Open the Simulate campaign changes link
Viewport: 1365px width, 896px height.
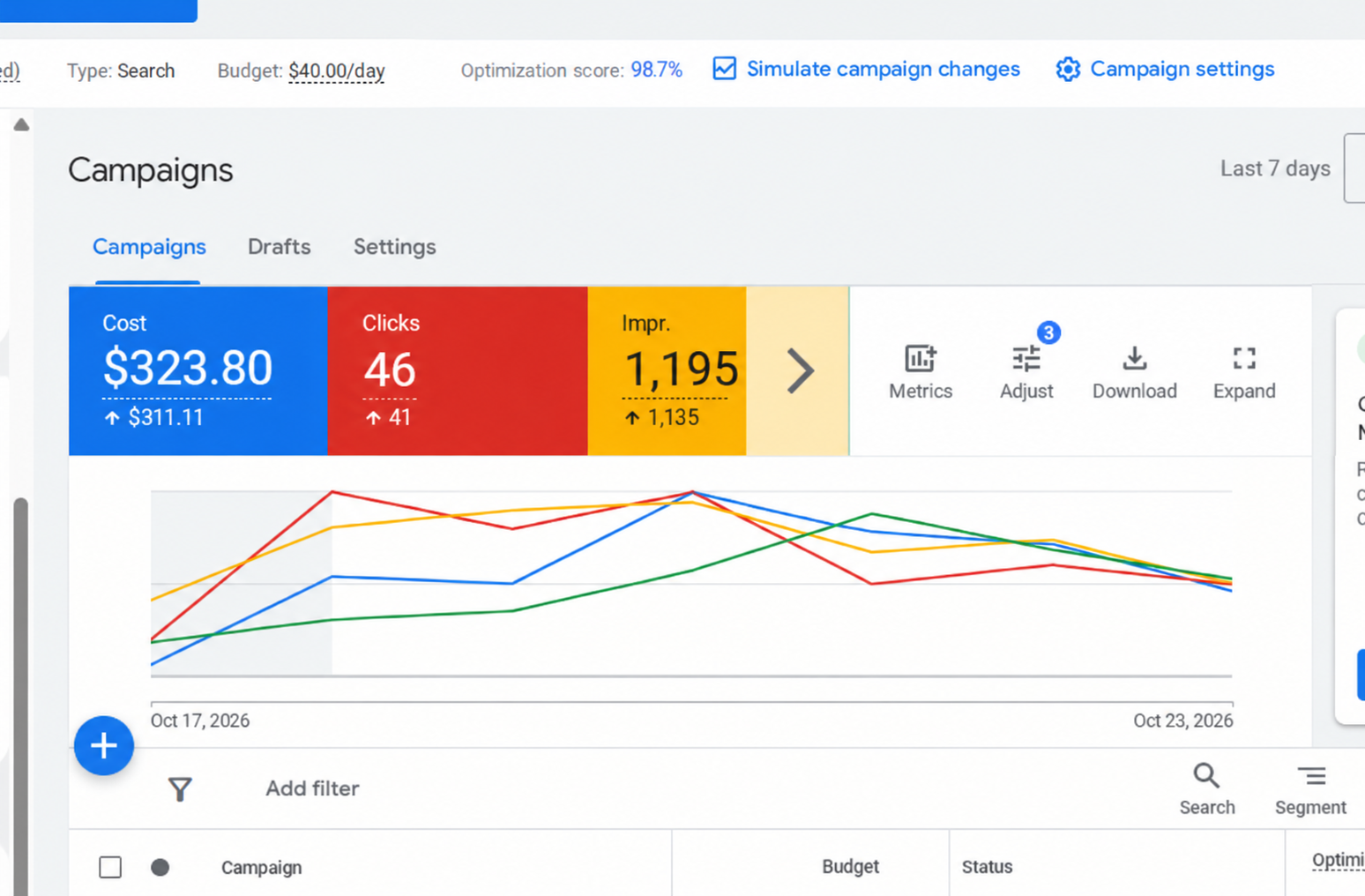pos(883,69)
